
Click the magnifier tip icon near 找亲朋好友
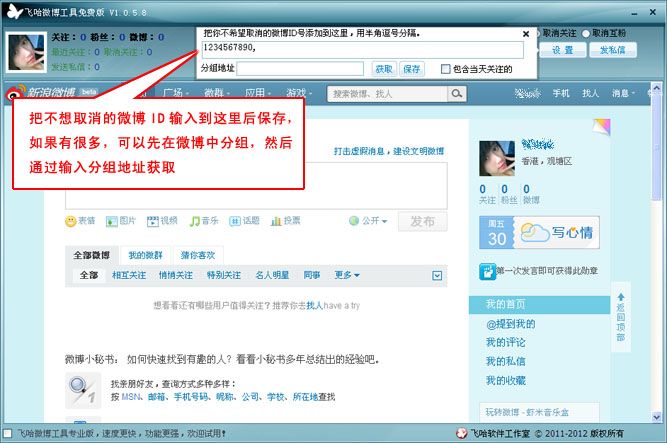click(83, 390)
